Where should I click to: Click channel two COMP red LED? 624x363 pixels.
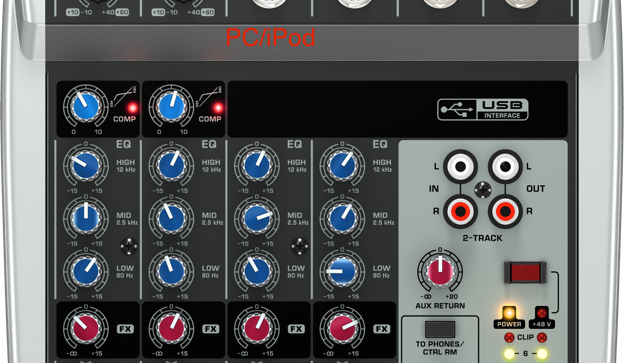tap(217, 108)
